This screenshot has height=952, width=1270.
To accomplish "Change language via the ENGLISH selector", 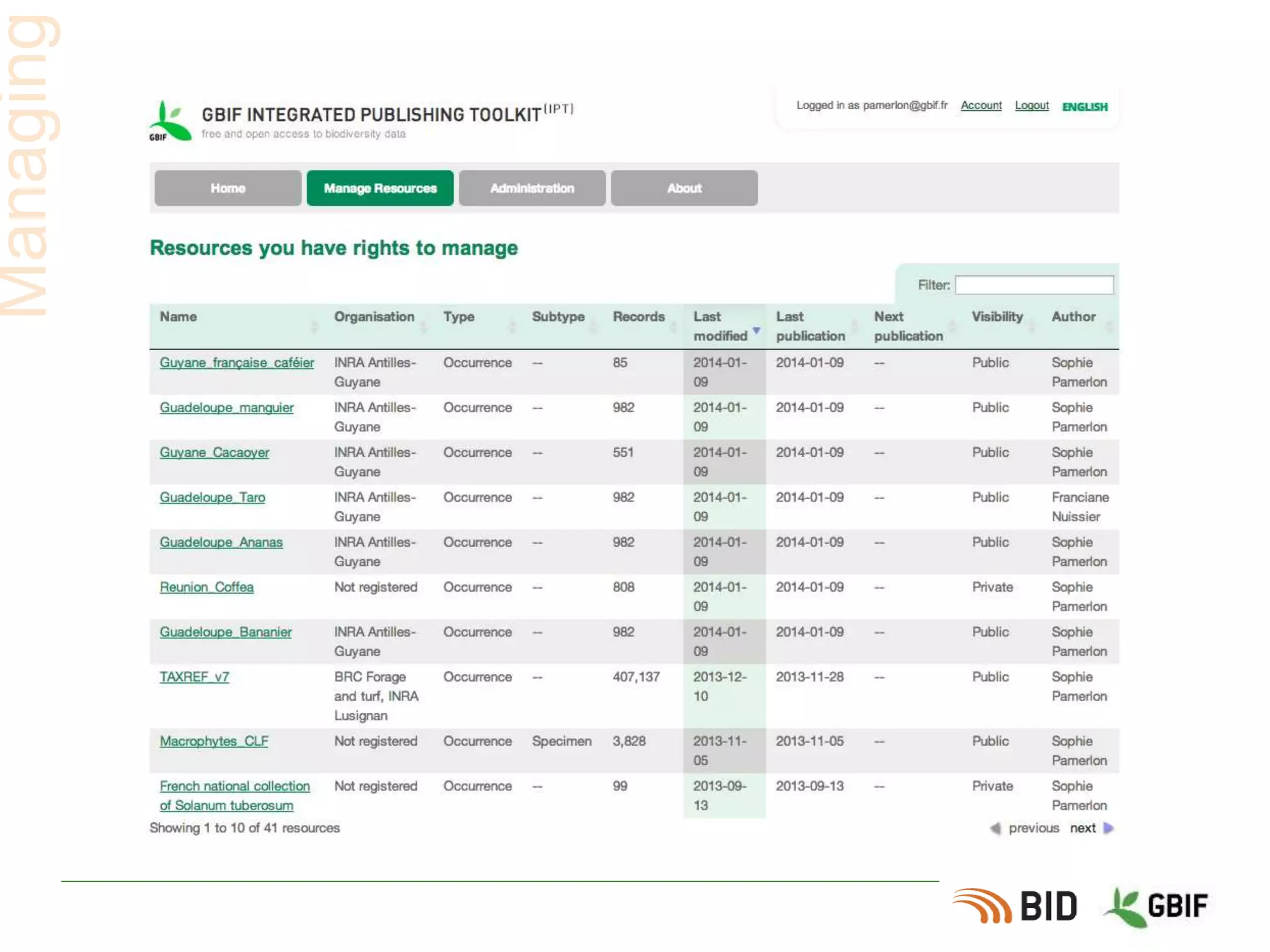I will (x=1084, y=107).
